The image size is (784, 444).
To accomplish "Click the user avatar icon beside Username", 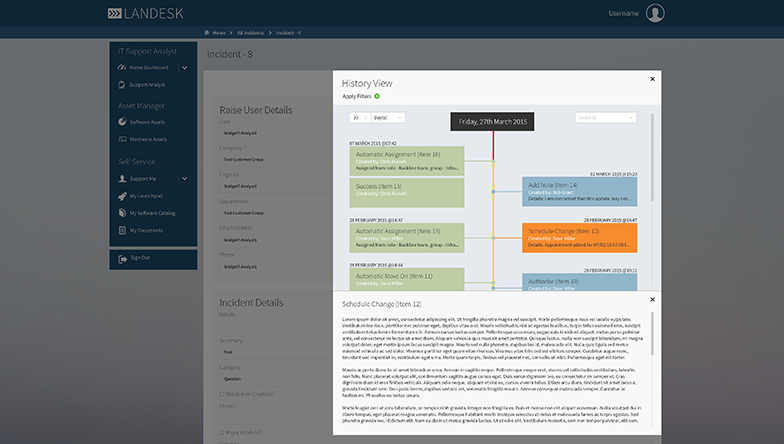I will tap(655, 13).
